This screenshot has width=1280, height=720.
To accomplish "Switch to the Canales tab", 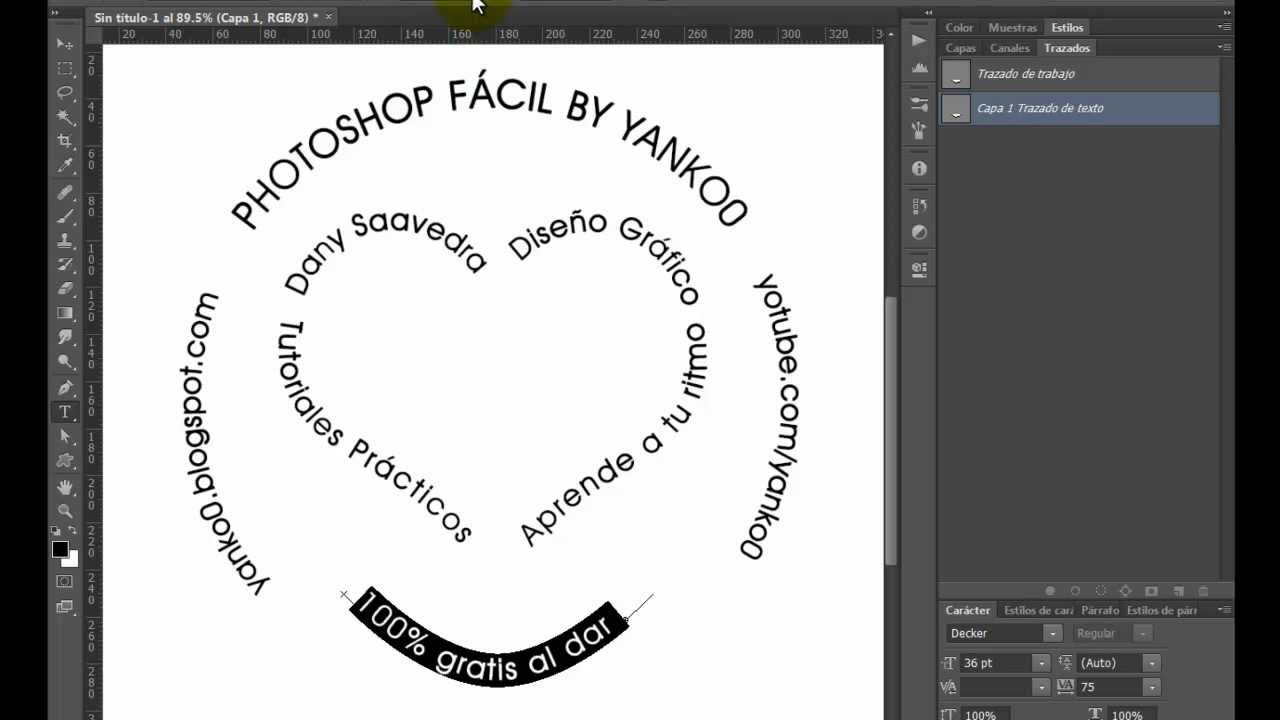I will tap(1009, 48).
